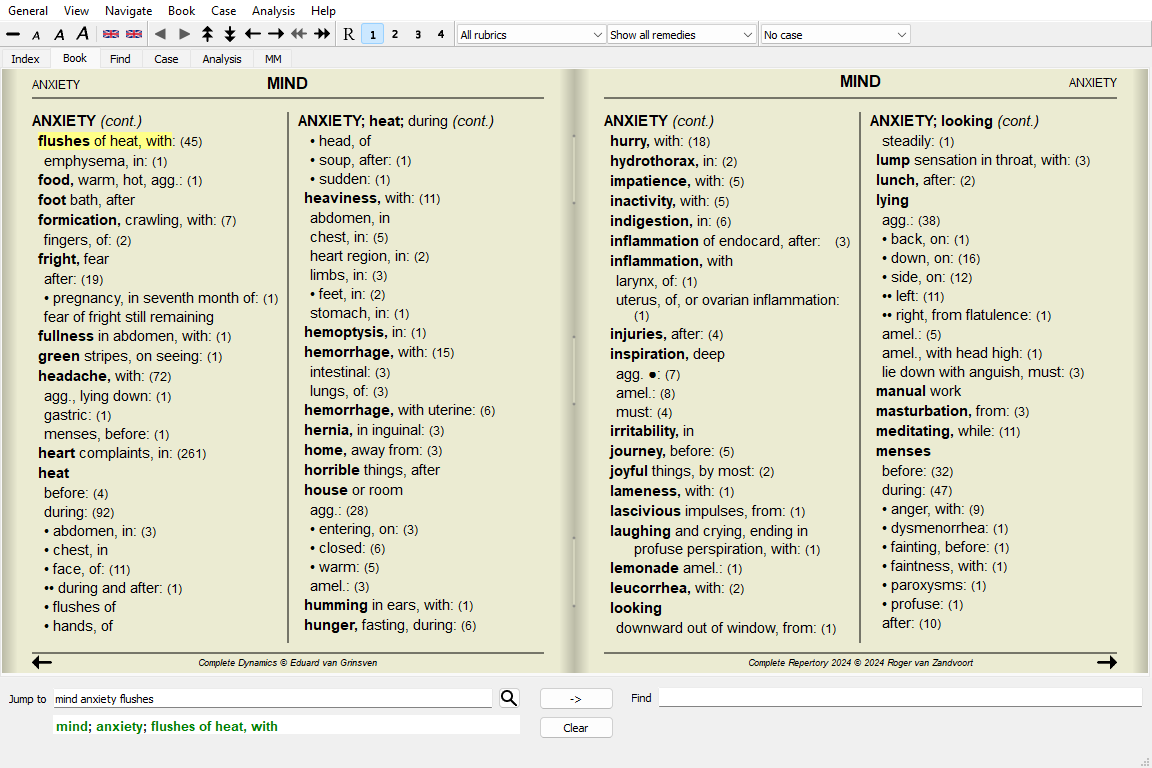Open the Help menu
1152x768 pixels.
323,10
